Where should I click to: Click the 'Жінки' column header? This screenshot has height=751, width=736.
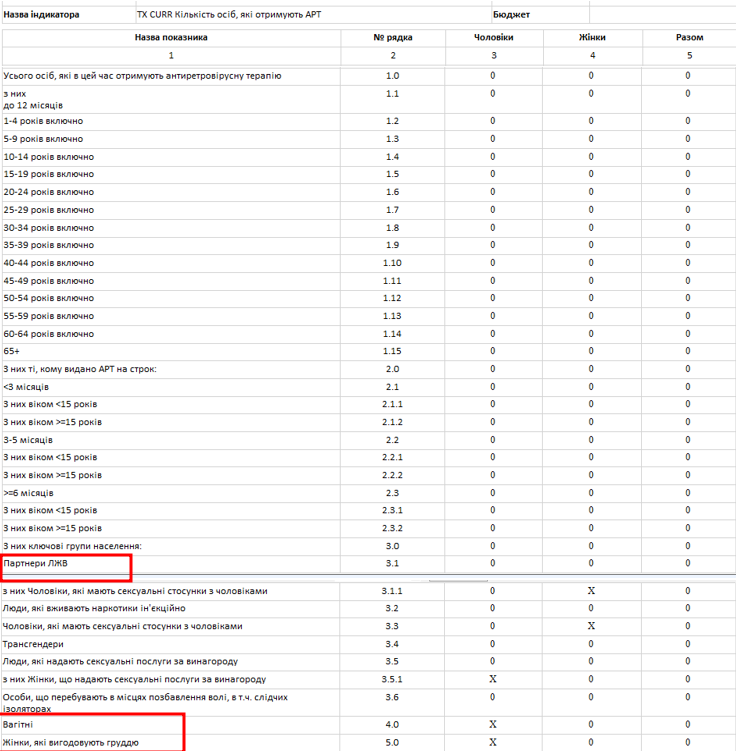(592, 38)
